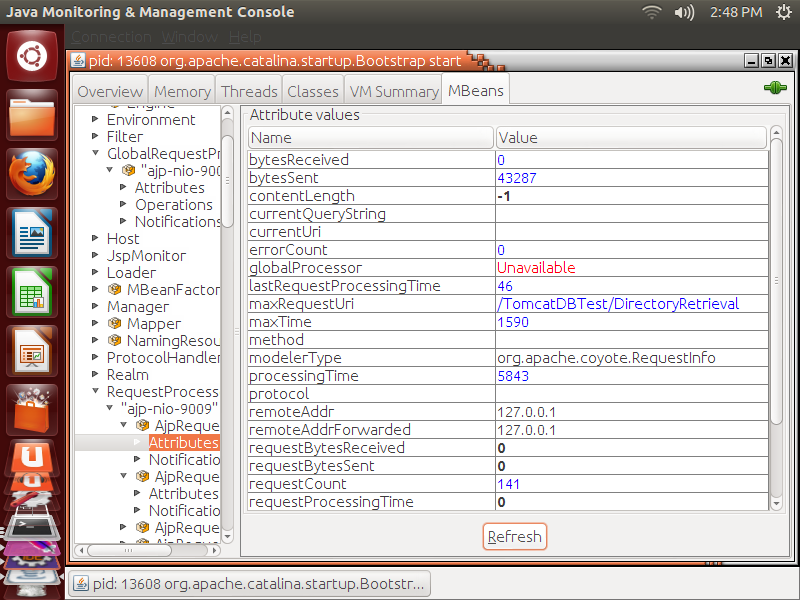Expand the Manager tree node
This screenshot has width=800, height=600.
coord(95,306)
